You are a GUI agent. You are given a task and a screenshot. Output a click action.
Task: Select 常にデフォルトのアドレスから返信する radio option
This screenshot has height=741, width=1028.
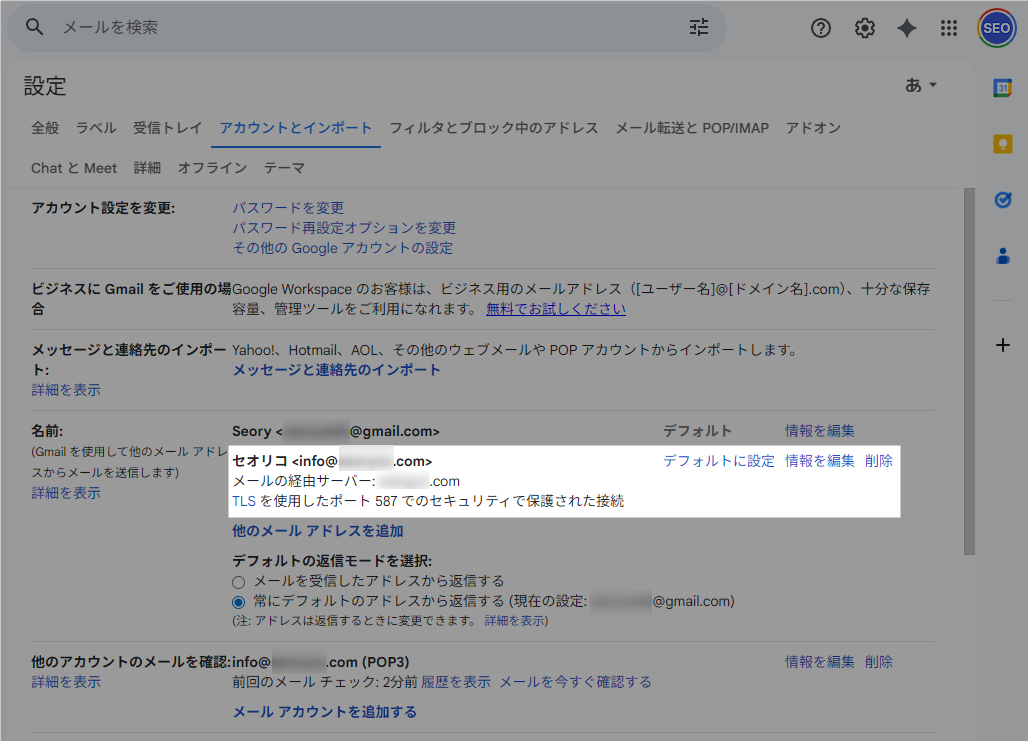pyautogui.click(x=237, y=602)
